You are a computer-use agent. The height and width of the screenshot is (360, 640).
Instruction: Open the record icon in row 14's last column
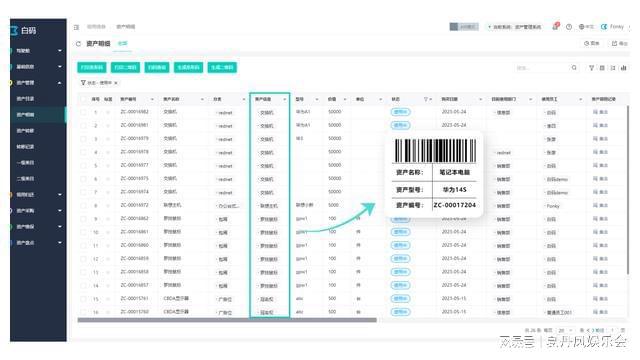596,285
